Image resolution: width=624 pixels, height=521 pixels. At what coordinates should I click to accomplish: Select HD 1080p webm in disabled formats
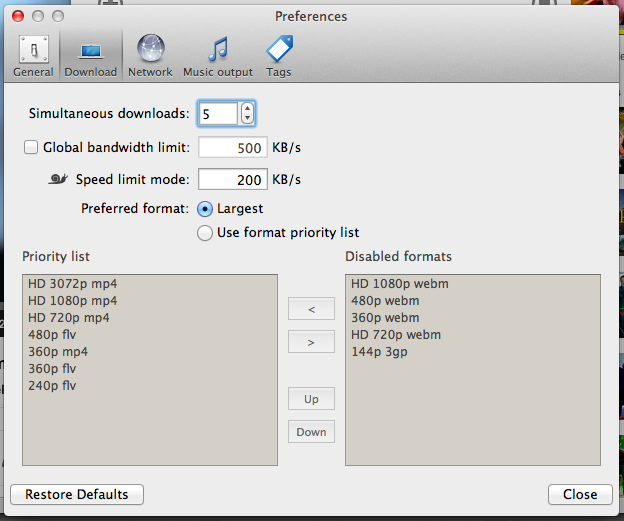tap(473, 284)
